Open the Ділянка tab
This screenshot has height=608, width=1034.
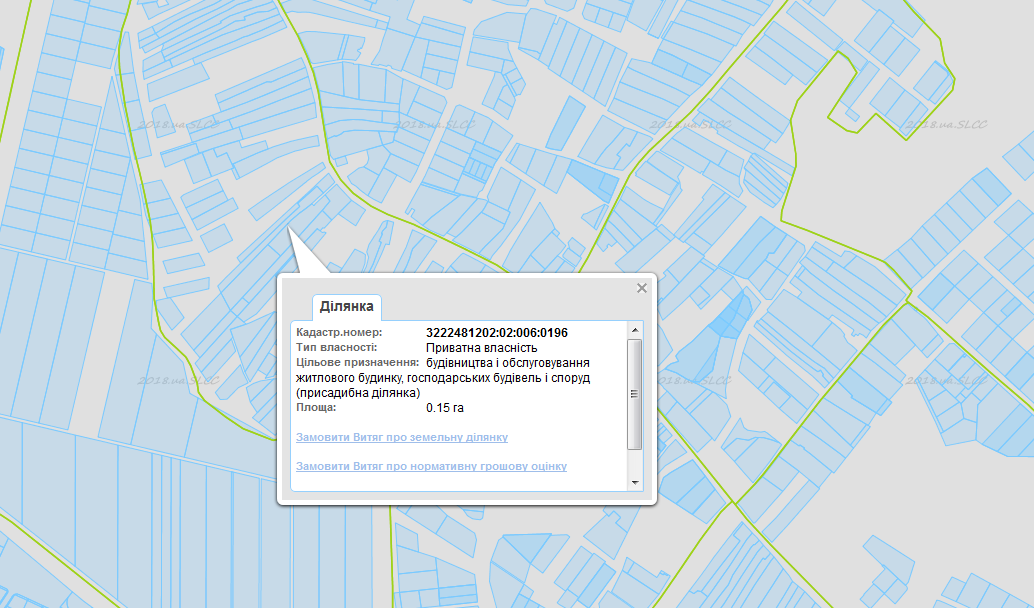coord(346,307)
